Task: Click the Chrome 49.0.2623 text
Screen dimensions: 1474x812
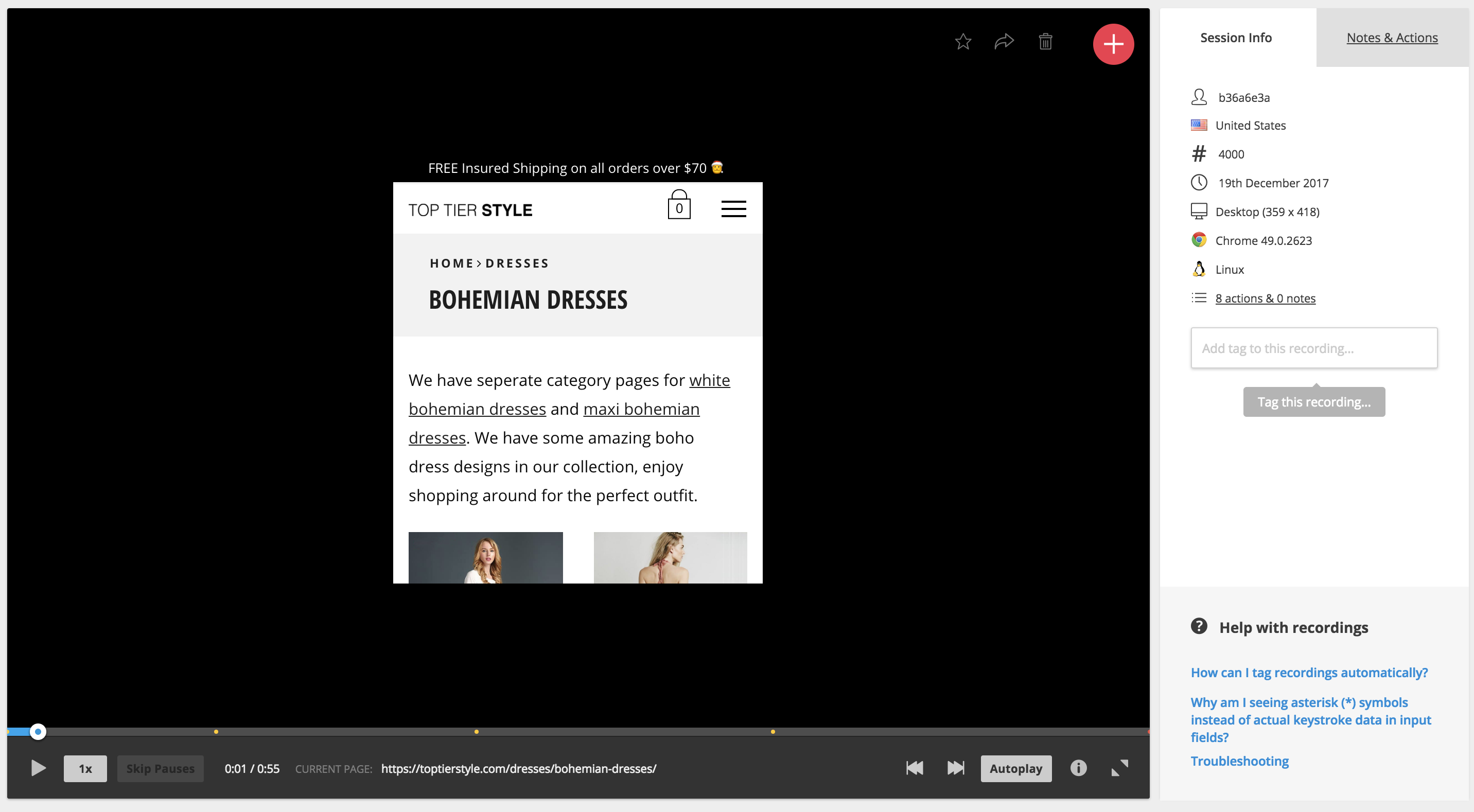Action: coord(1264,240)
